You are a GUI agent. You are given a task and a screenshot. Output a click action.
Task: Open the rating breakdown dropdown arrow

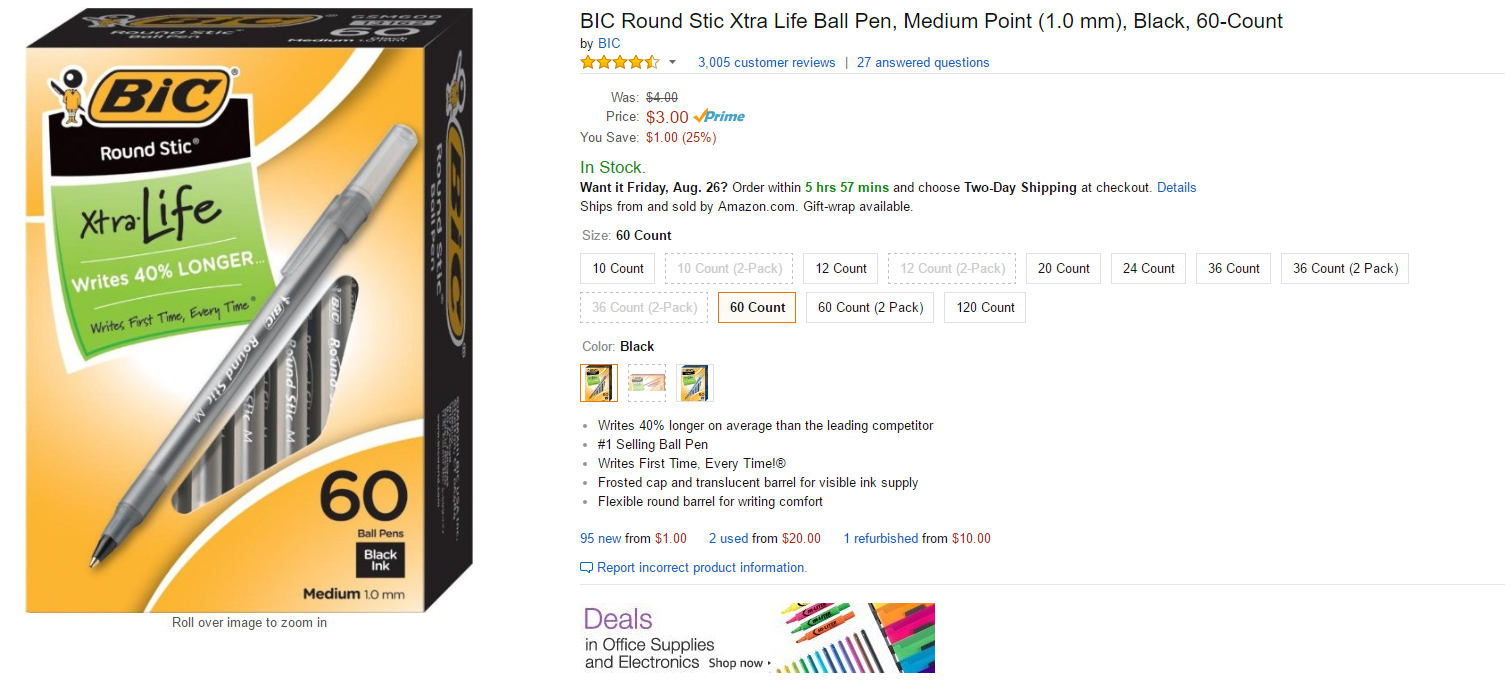click(672, 62)
